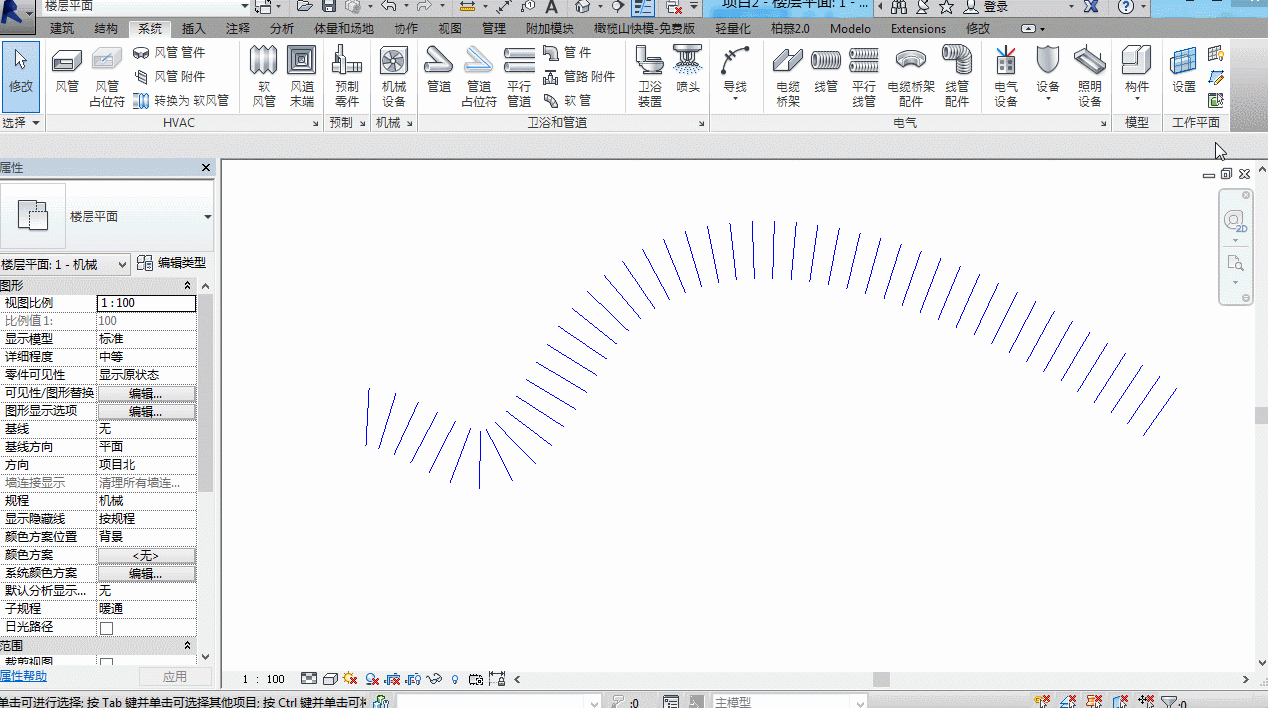This screenshot has height=708, width=1268.
Task: Toggle shadows in the view control bar
Action: pyautogui.click(x=371, y=679)
